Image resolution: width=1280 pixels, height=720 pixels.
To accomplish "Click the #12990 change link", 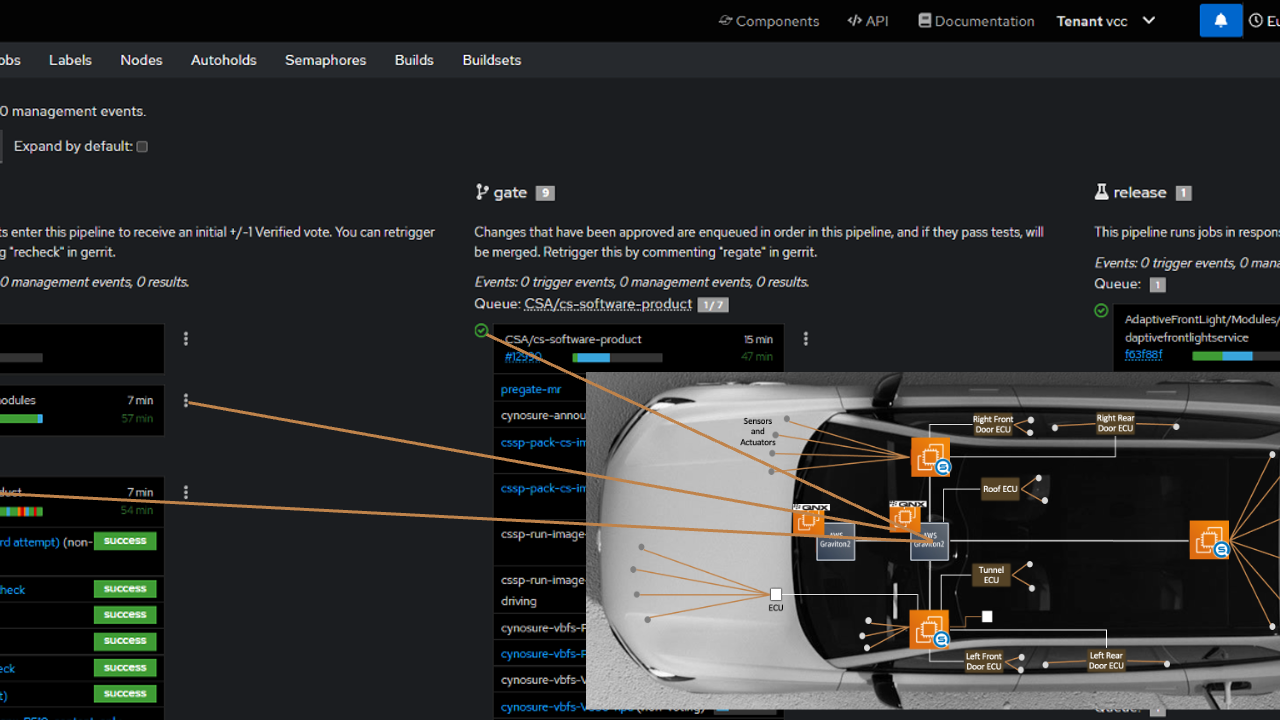I will (x=520, y=356).
